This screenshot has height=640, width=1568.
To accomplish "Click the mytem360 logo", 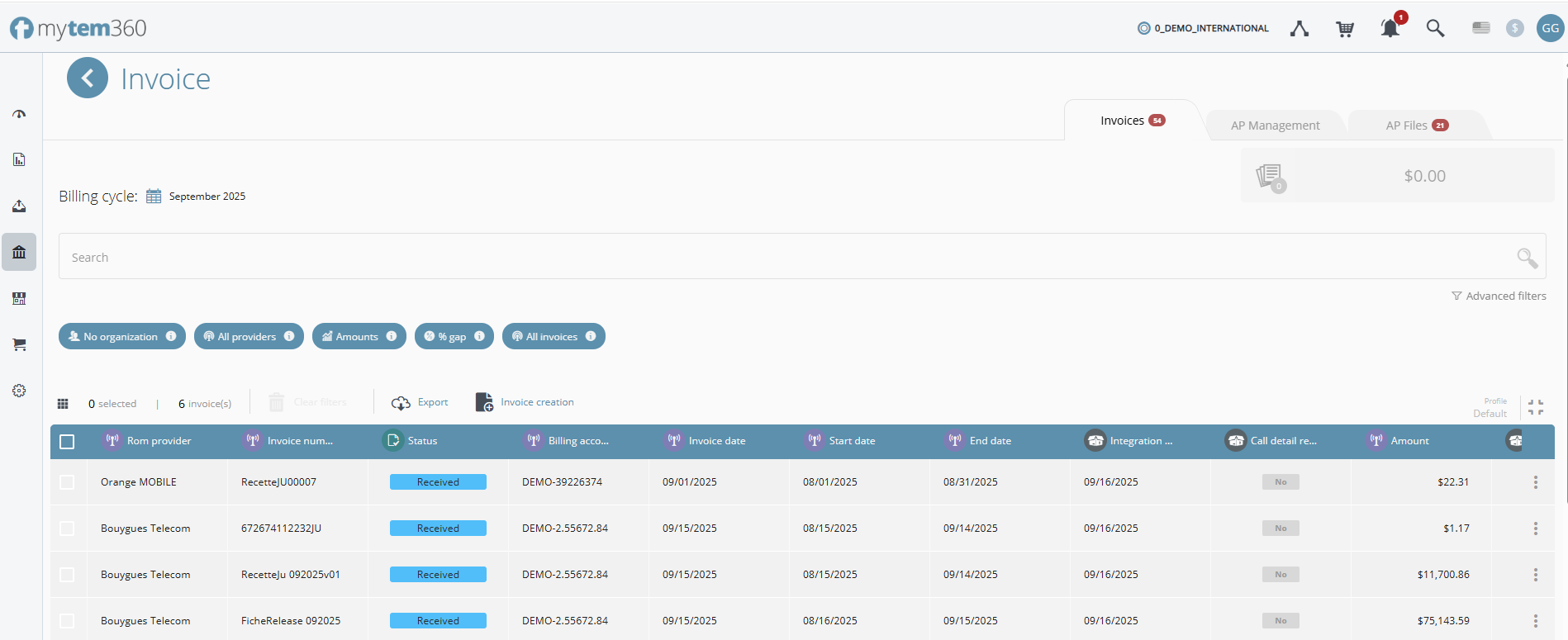I will click(78, 28).
